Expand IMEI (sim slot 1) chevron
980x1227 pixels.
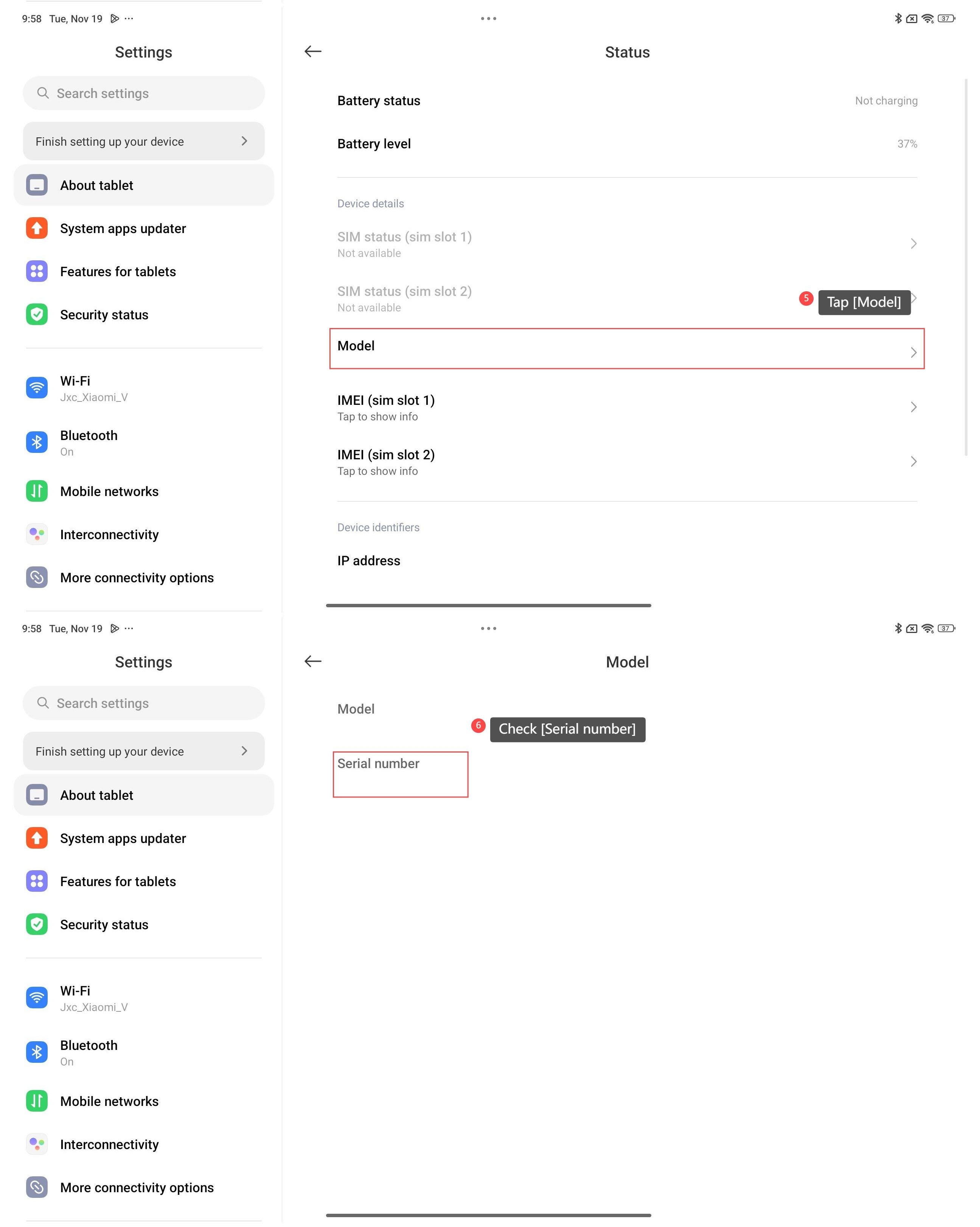click(x=913, y=407)
